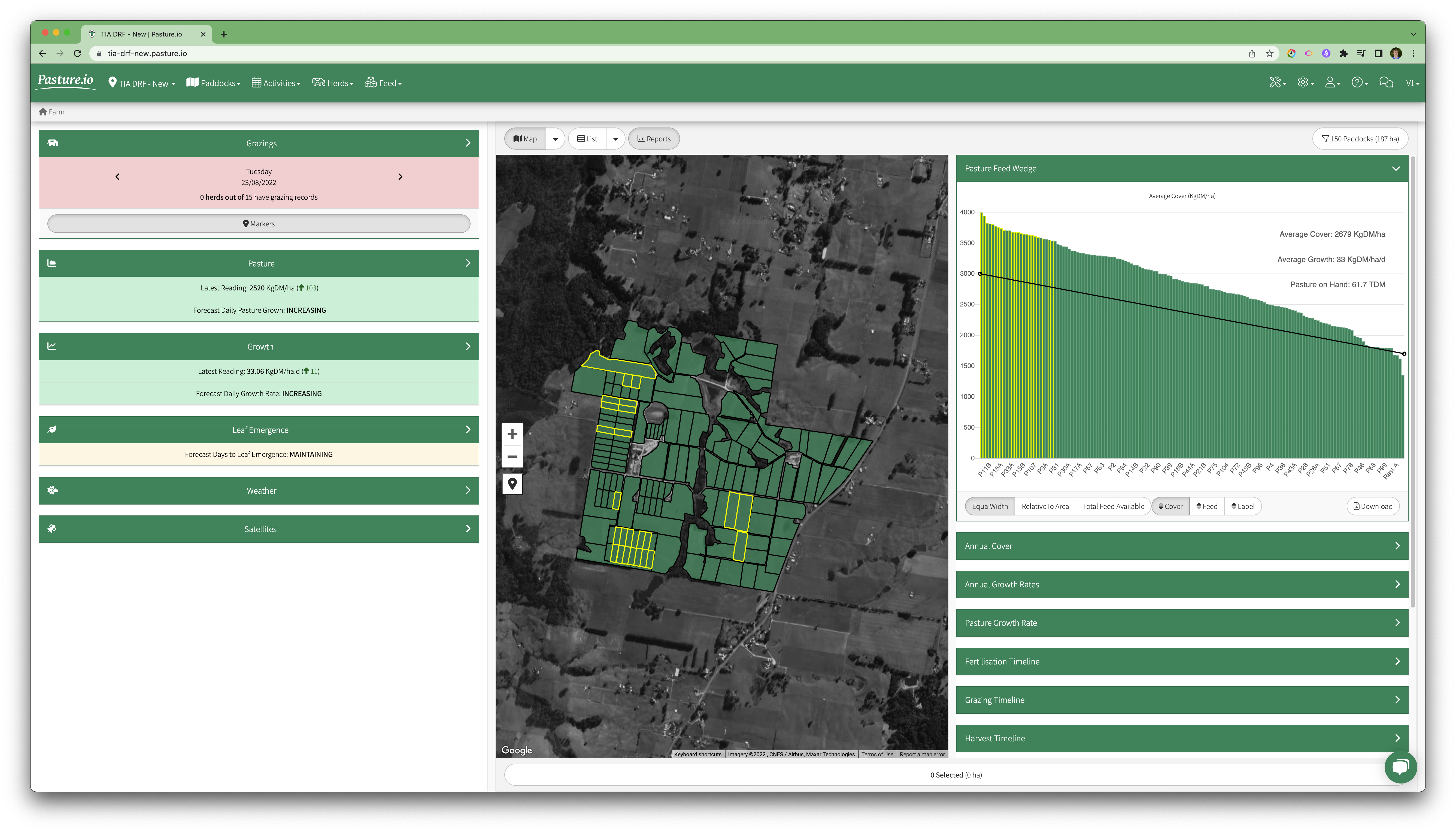Click the Leaf Emergence leaf icon

pyautogui.click(x=52, y=430)
